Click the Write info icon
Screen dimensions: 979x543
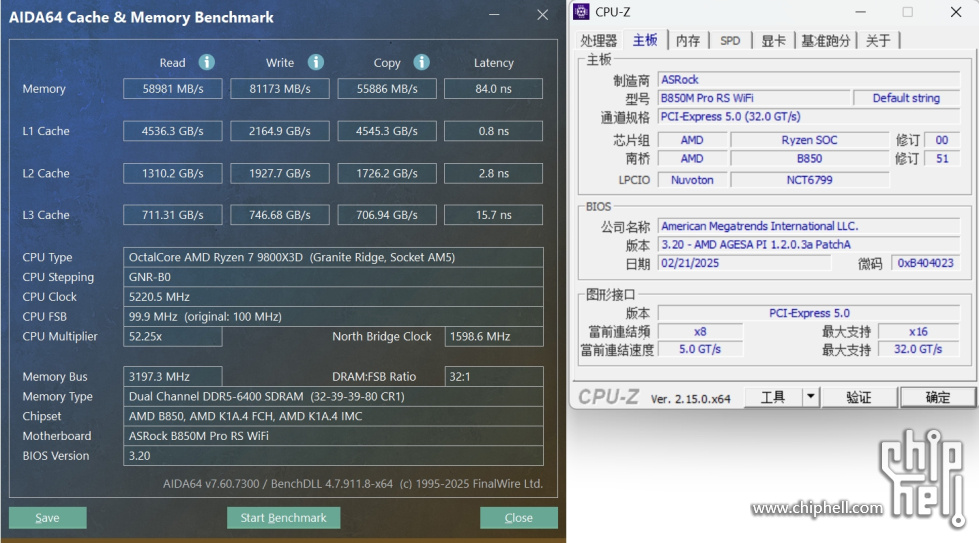coord(316,62)
